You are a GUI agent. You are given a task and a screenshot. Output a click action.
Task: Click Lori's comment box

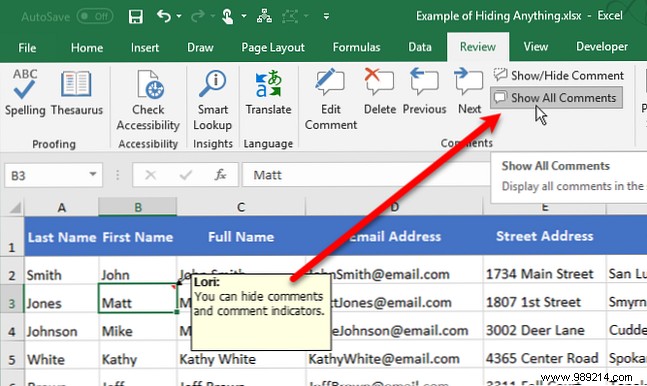click(x=261, y=312)
